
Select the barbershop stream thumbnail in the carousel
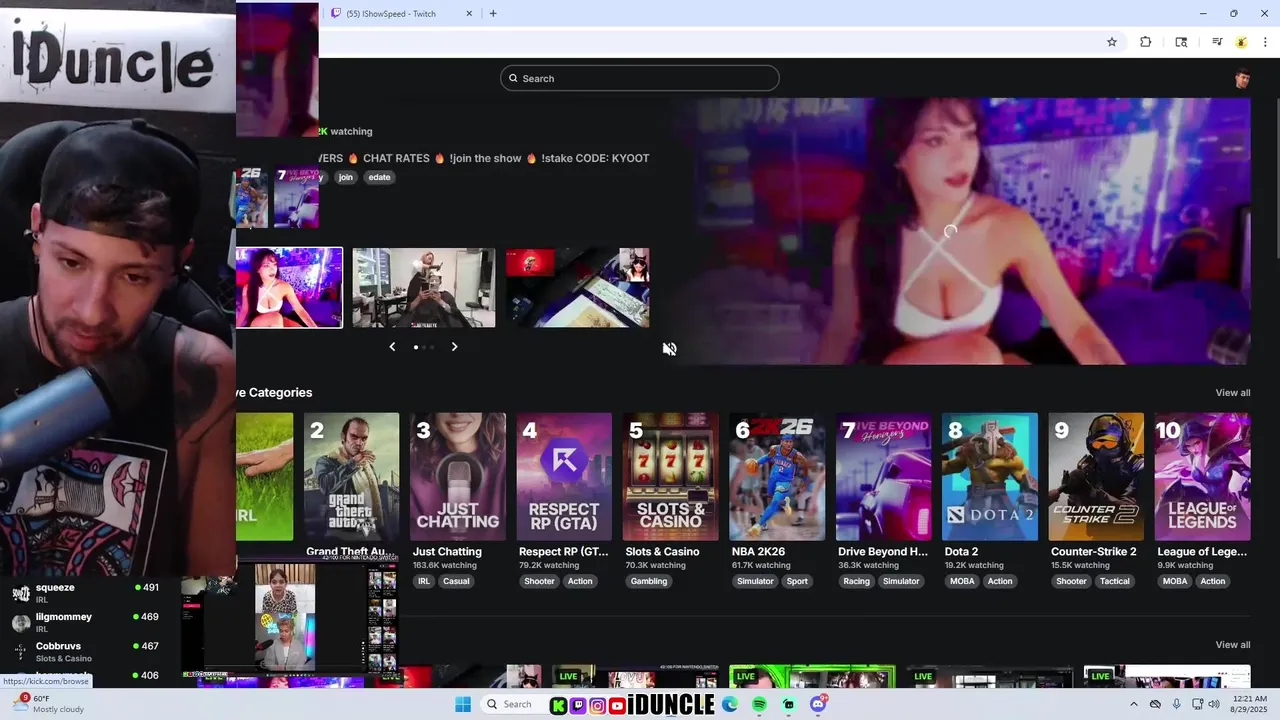(424, 287)
